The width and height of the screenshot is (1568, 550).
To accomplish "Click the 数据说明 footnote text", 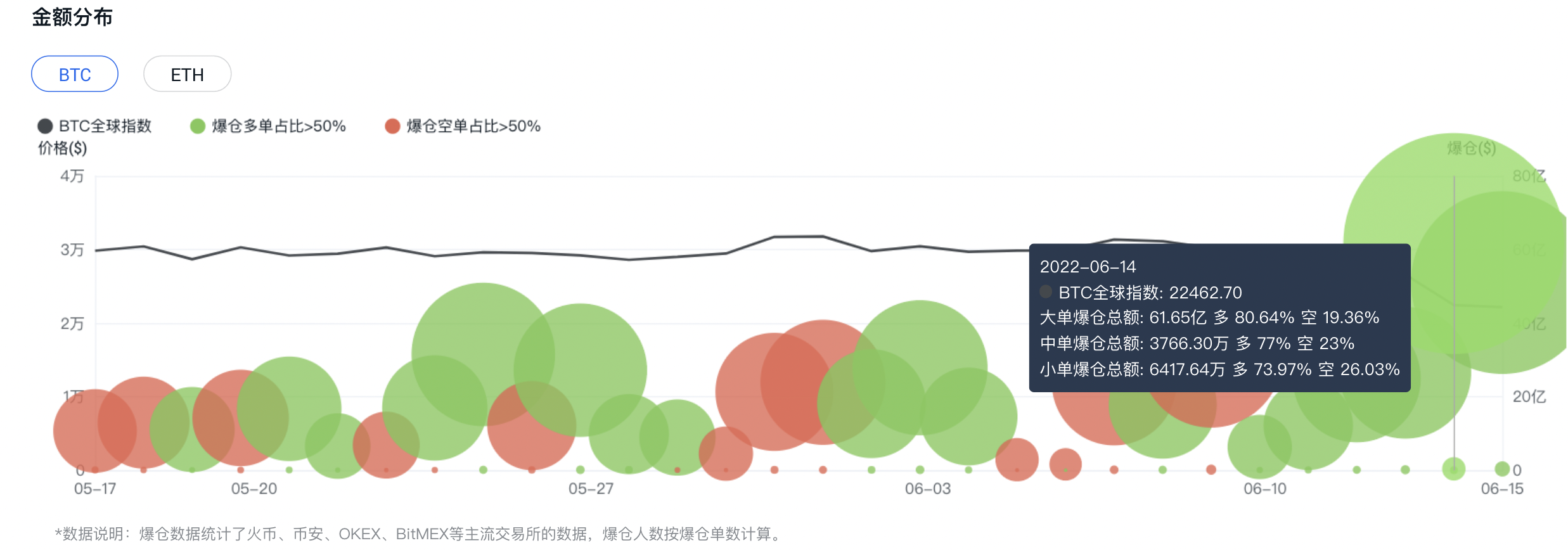I will (x=418, y=534).
